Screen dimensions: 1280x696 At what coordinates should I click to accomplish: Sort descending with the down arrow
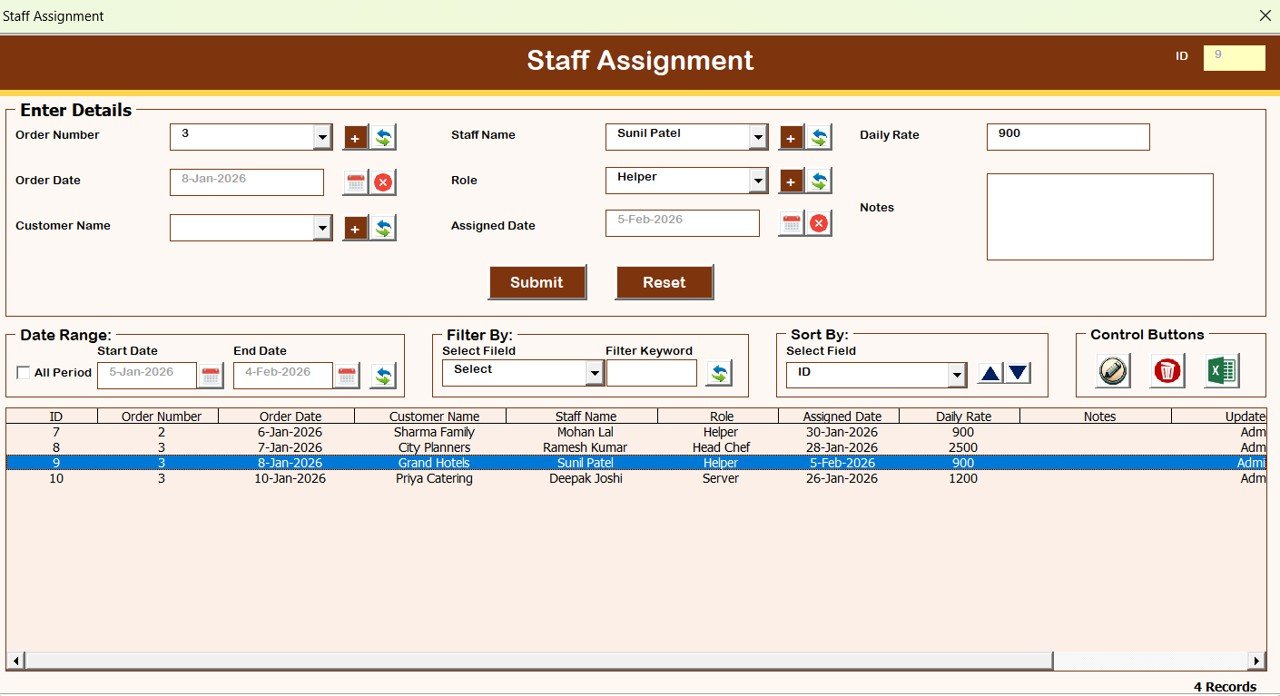click(x=1017, y=373)
